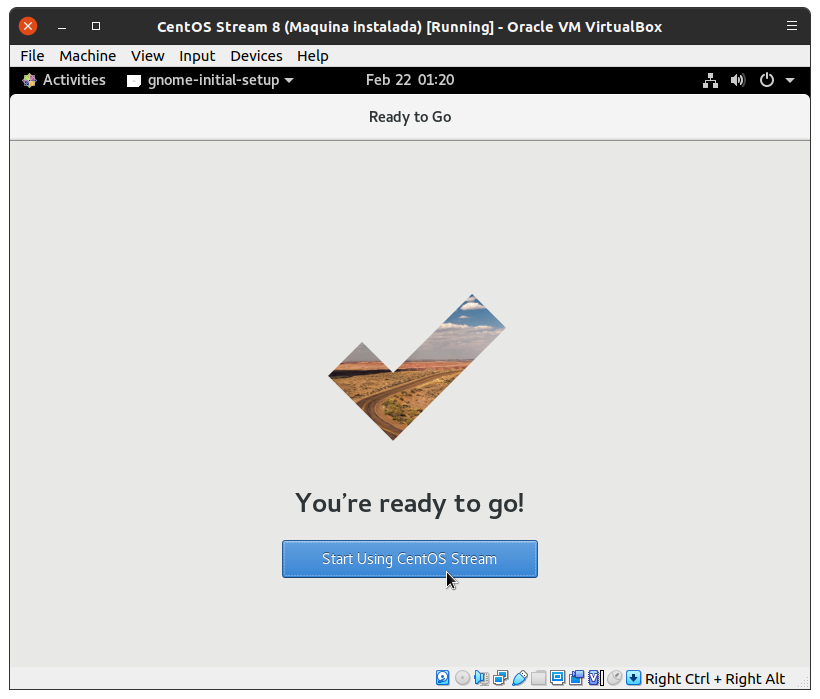Open the GNOME system power menu arrow

click(790, 80)
